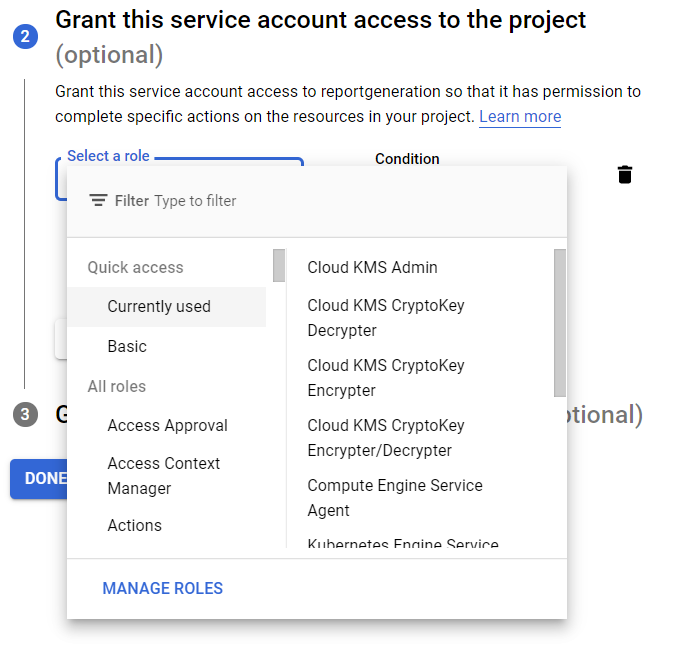The width and height of the screenshot is (681, 650).
Task: Select Basic role category
Action: [127, 347]
